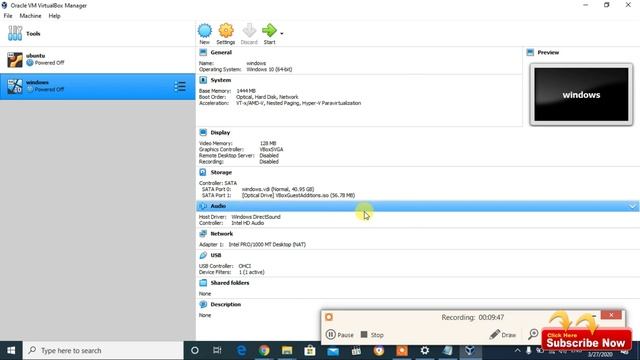Screen dimensions: 640x360
Task: Select the windows virtual machine entry
Action: coord(98,86)
